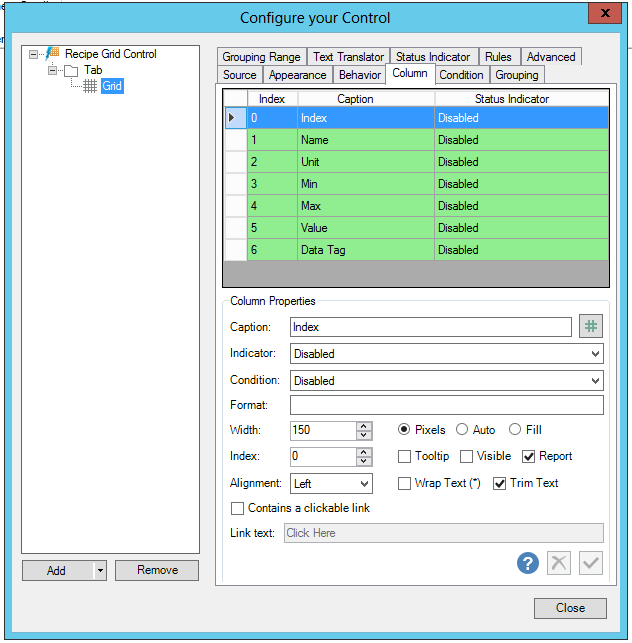Select the Data Tag row in column grid
Image resolution: width=632 pixels, height=643 pixels.
323,250
